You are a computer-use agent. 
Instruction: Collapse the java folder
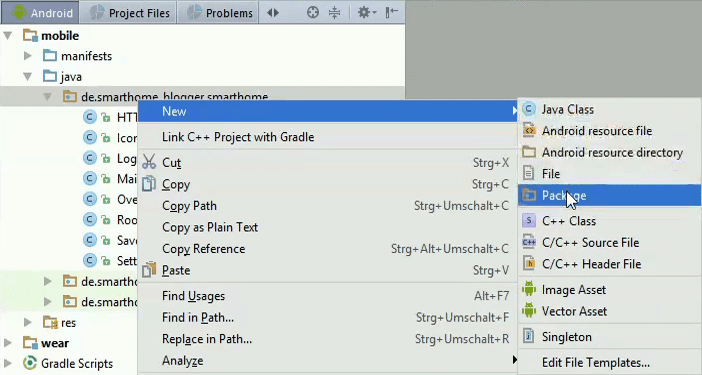click(x=28, y=77)
